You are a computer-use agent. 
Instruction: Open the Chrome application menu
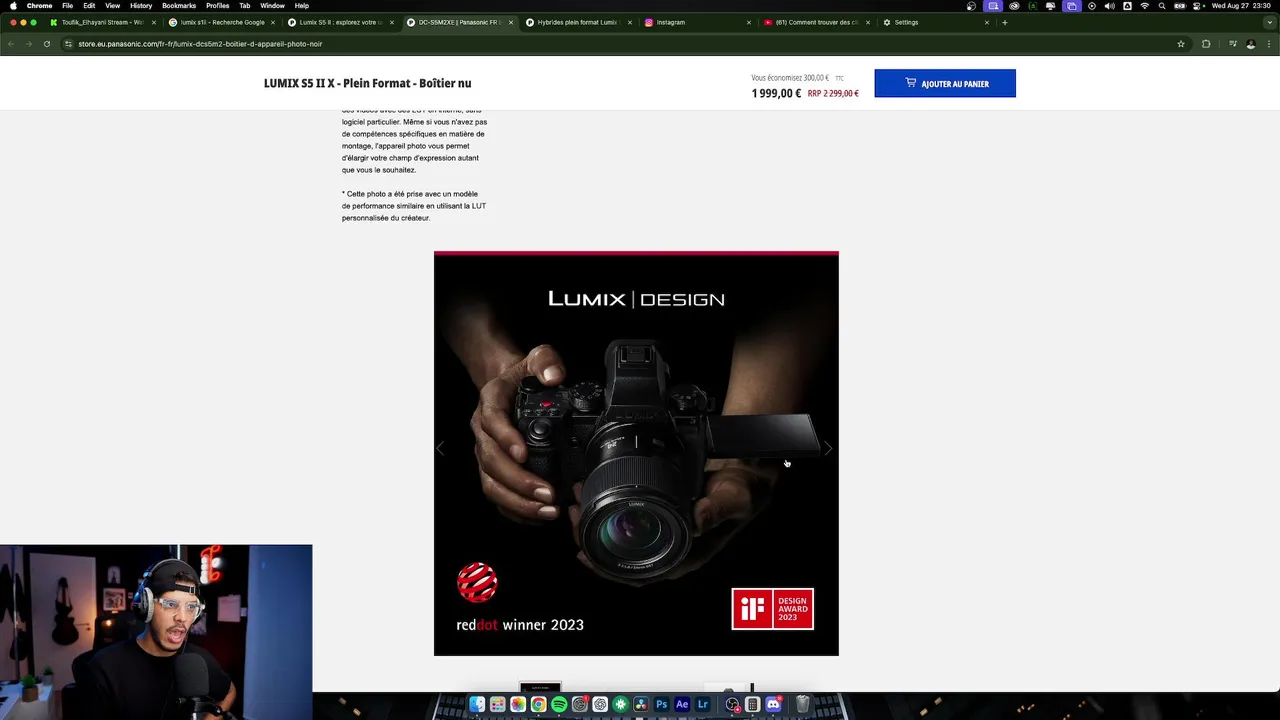coord(39,6)
